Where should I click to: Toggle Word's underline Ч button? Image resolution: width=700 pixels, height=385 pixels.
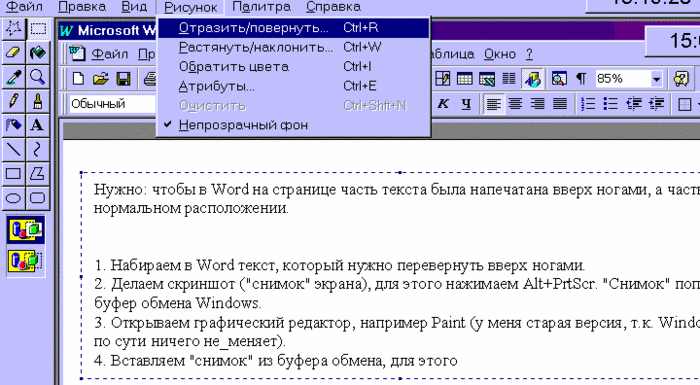466,104
